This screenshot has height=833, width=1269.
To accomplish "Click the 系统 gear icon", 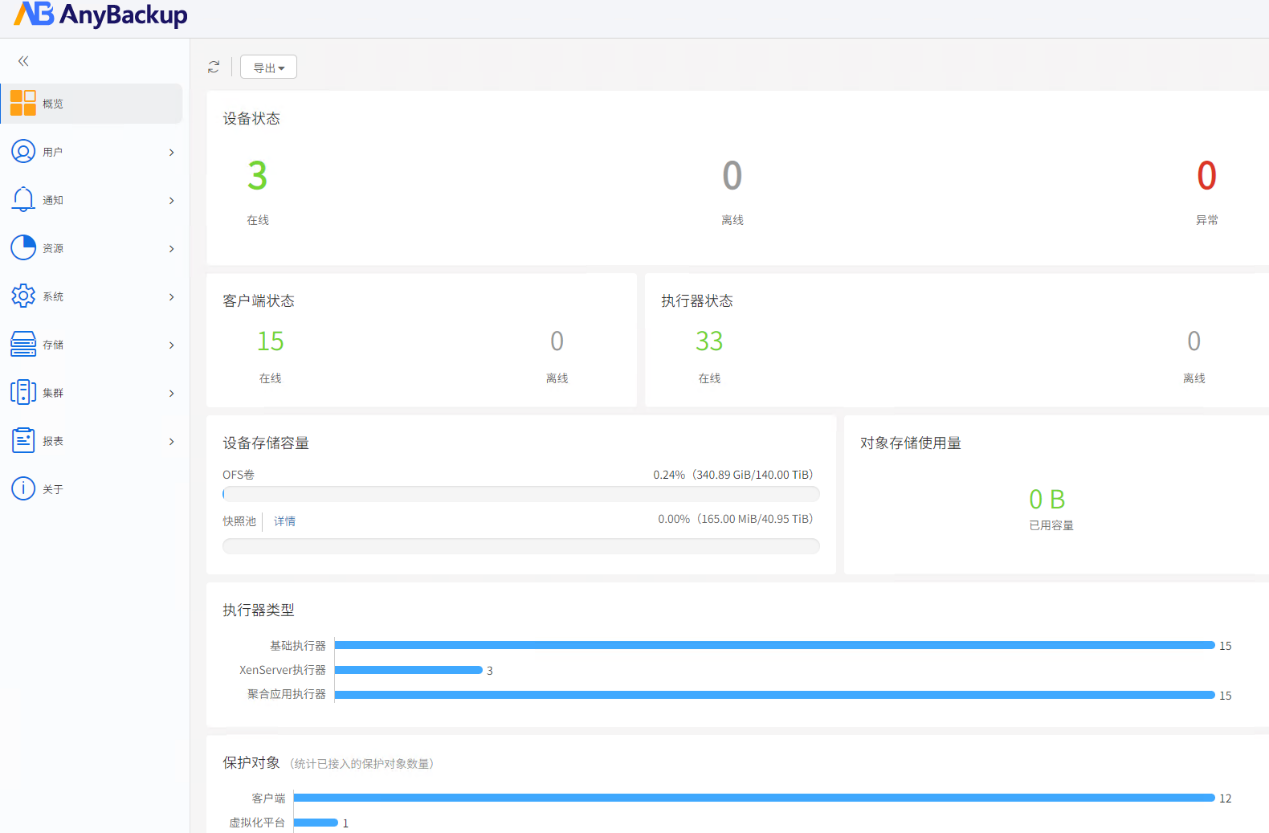I will [23, 296].
